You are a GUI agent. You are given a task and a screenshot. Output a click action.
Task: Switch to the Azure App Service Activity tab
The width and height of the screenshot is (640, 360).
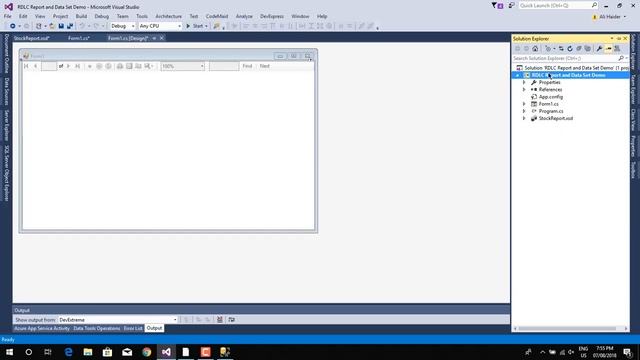42,328
